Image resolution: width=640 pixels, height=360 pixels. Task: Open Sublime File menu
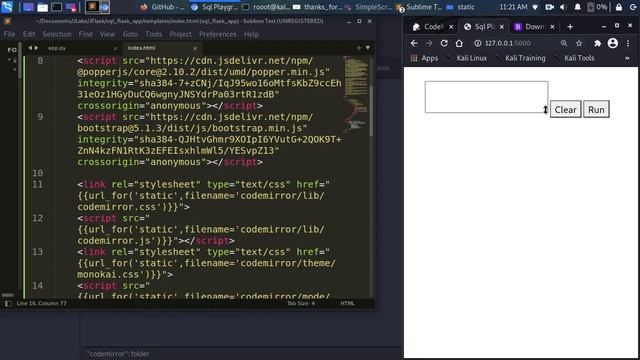click(9, 34)
